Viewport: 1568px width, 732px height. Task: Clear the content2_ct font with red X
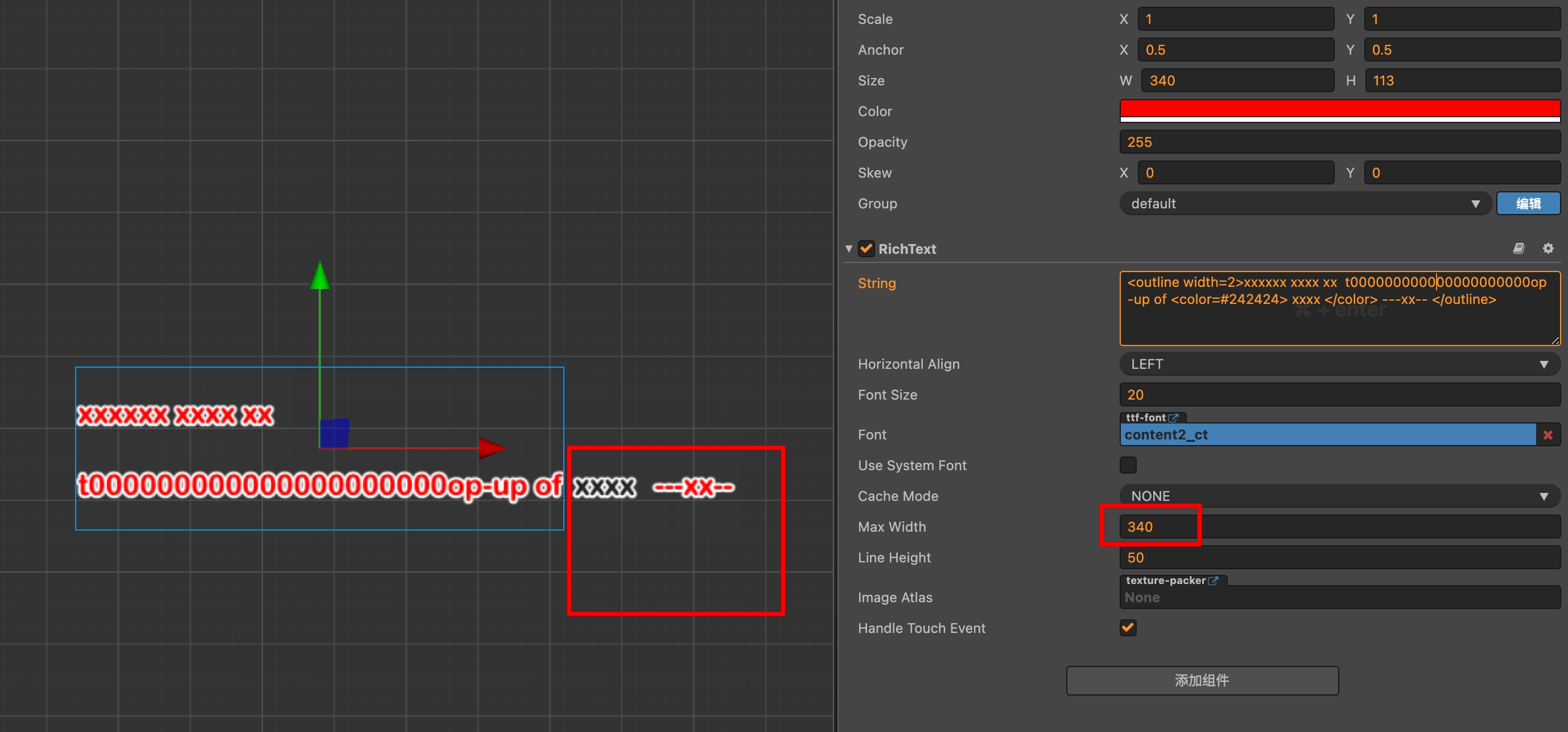pyautogui.click(x=1548, y=435)
